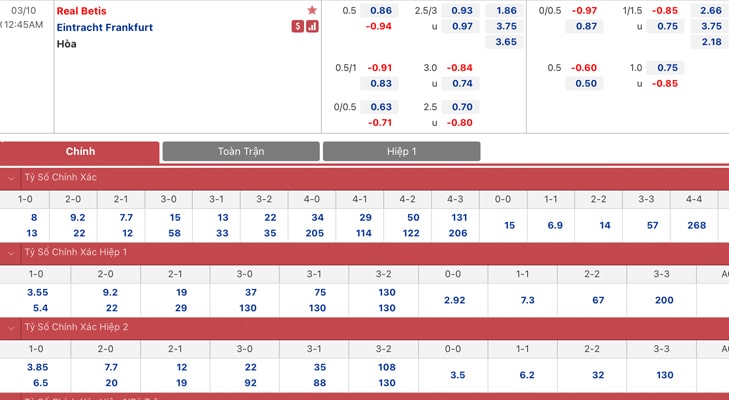
Task: Select 0.86 odds for 0.5 handicap
Action: pos(381,10)
